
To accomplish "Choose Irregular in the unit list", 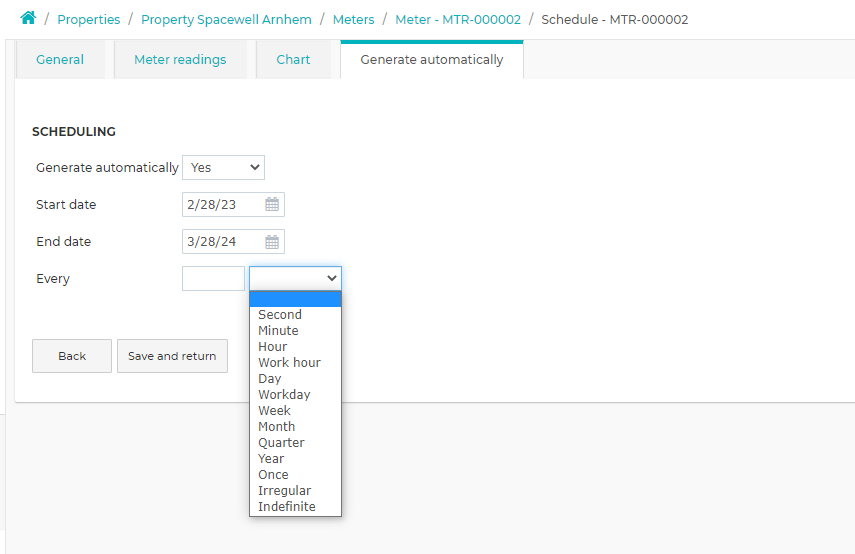I will [296, 491].
